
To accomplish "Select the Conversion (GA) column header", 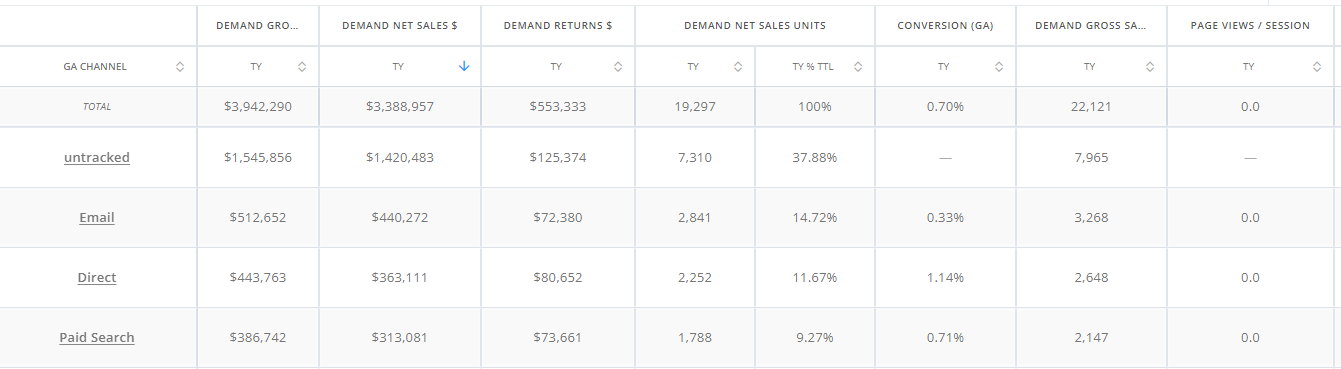I will (x=945, y=25).
